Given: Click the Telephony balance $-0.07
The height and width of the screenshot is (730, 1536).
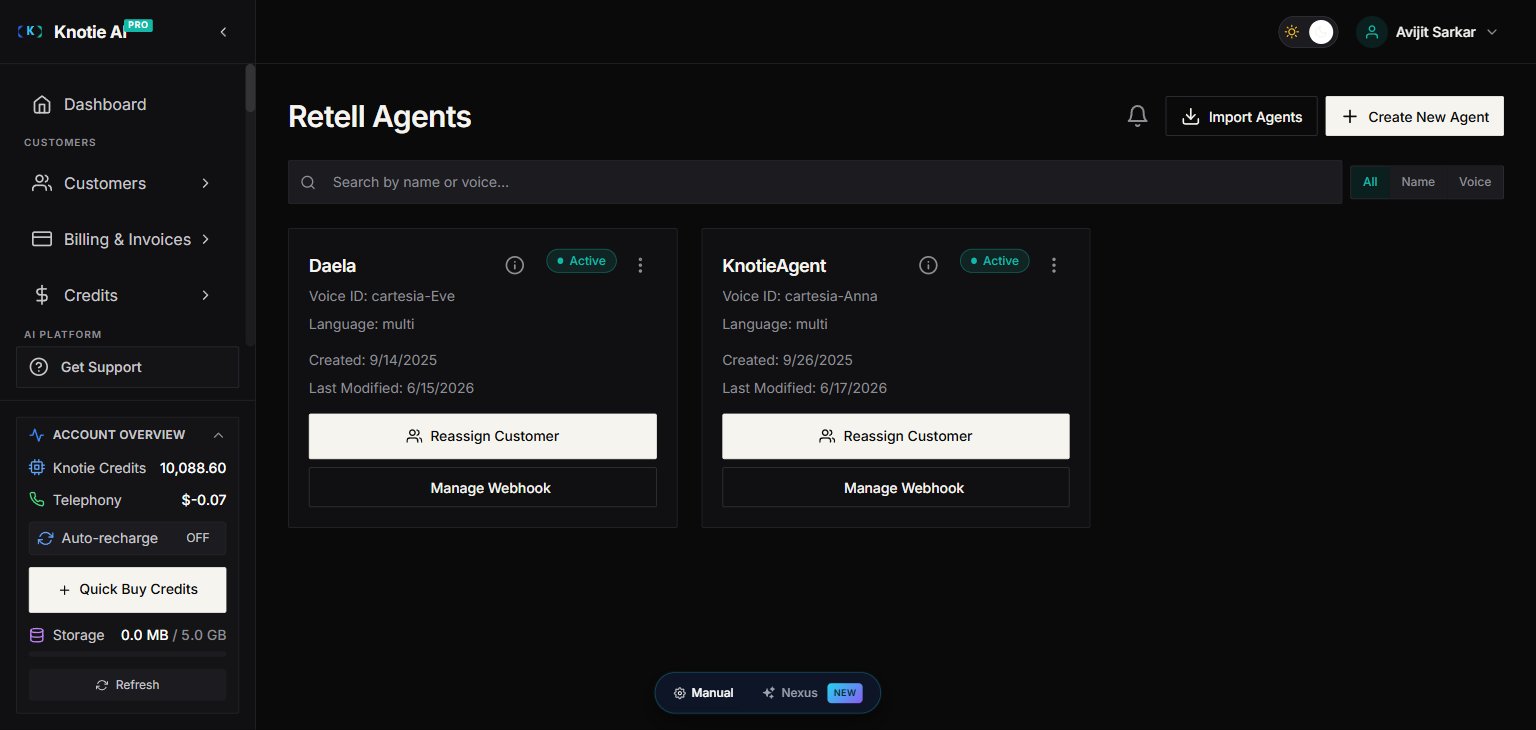Looking at the screenshot, I should 204,500.
